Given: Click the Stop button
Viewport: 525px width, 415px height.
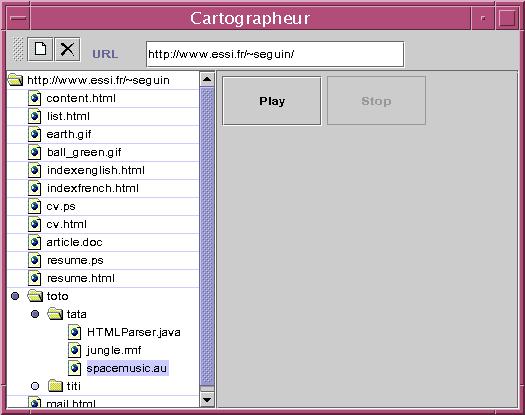Looking at the screenshot, I should coord(376,101).
